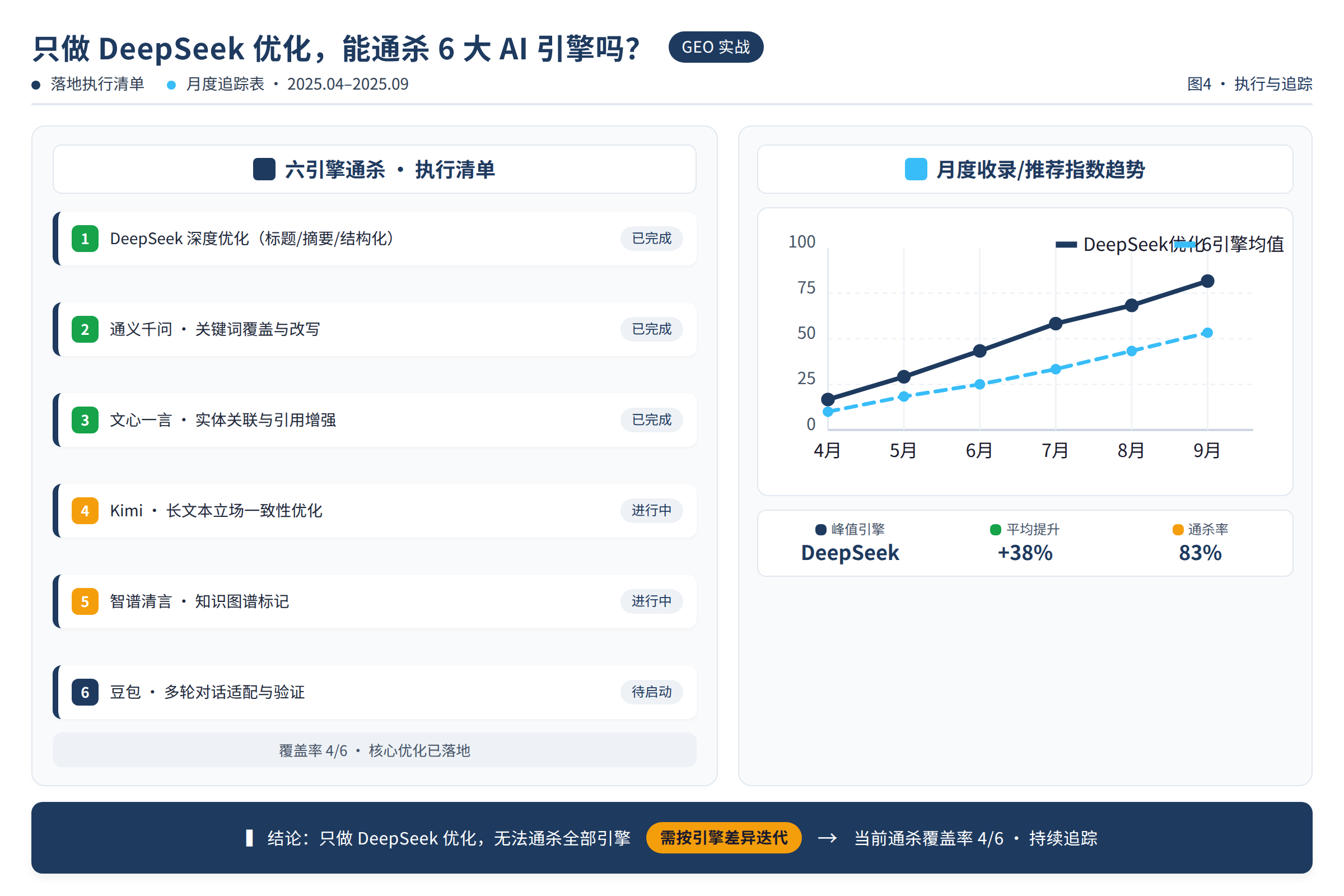Click the 8月 x-axis label
This screenshot has width=1344, height=896.
tap(1131, 451)
